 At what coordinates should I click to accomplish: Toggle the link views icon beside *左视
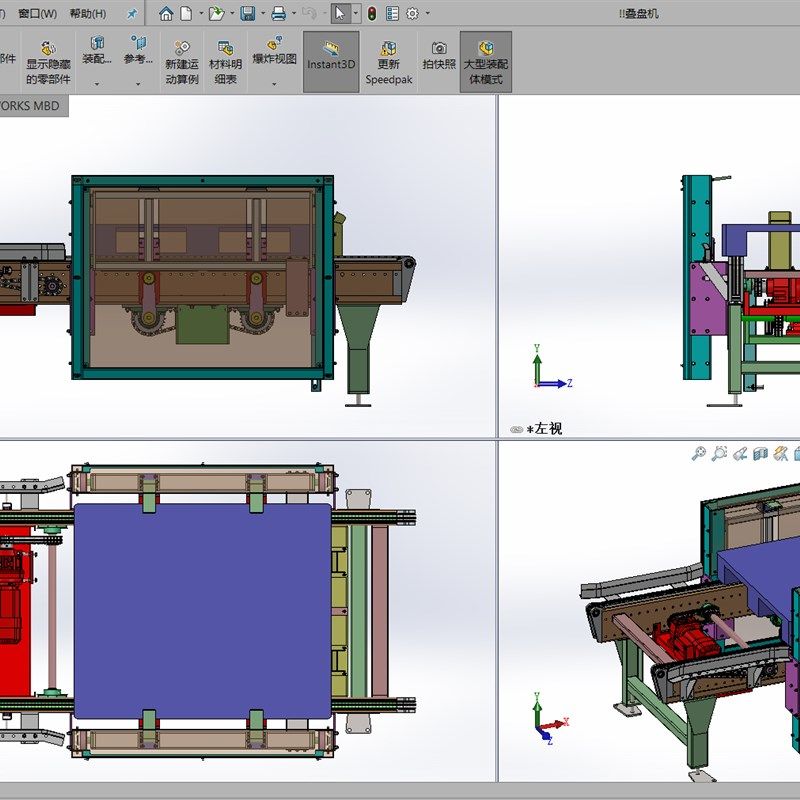point(516,430)
